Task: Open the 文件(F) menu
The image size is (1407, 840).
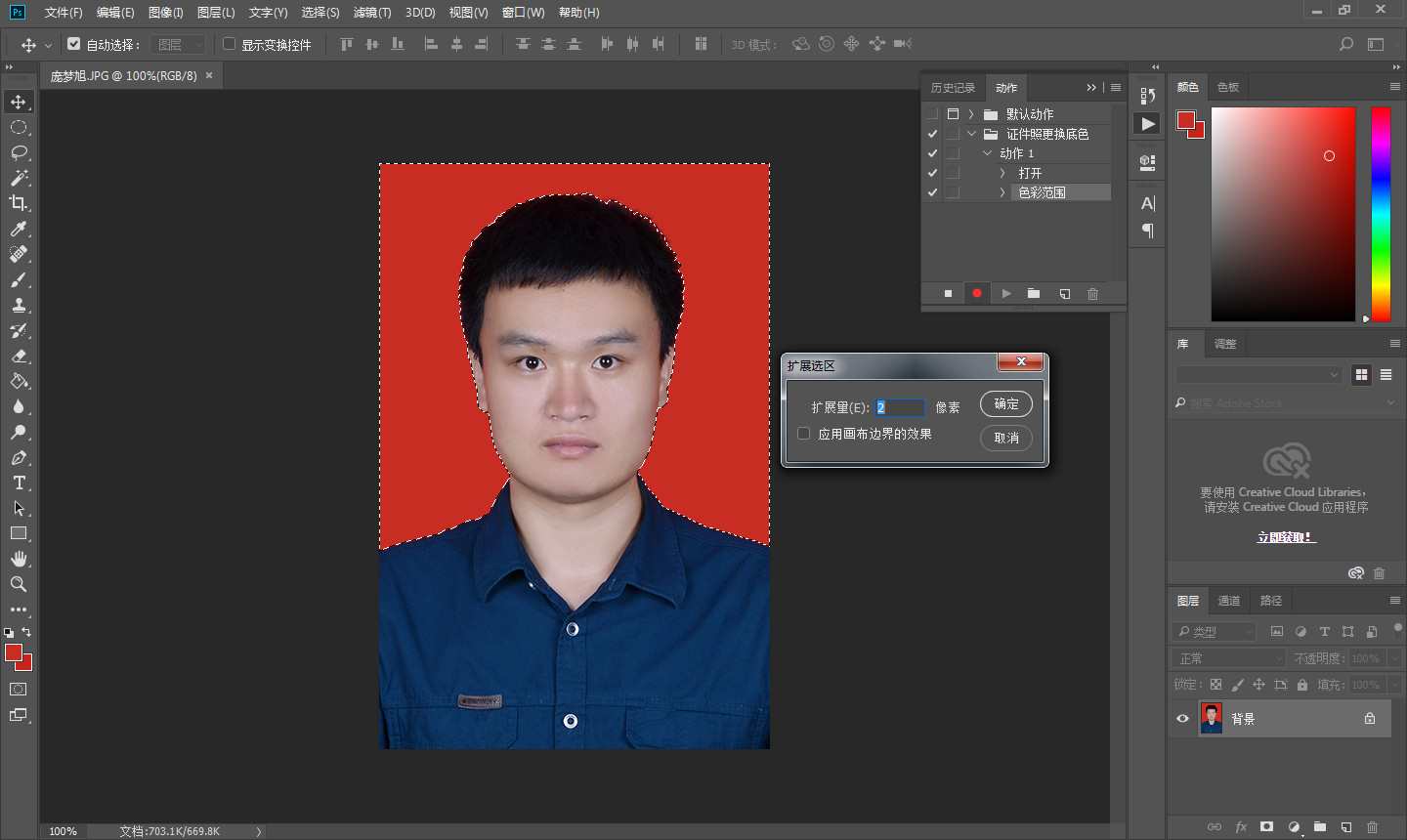Action: pos(64,13)
